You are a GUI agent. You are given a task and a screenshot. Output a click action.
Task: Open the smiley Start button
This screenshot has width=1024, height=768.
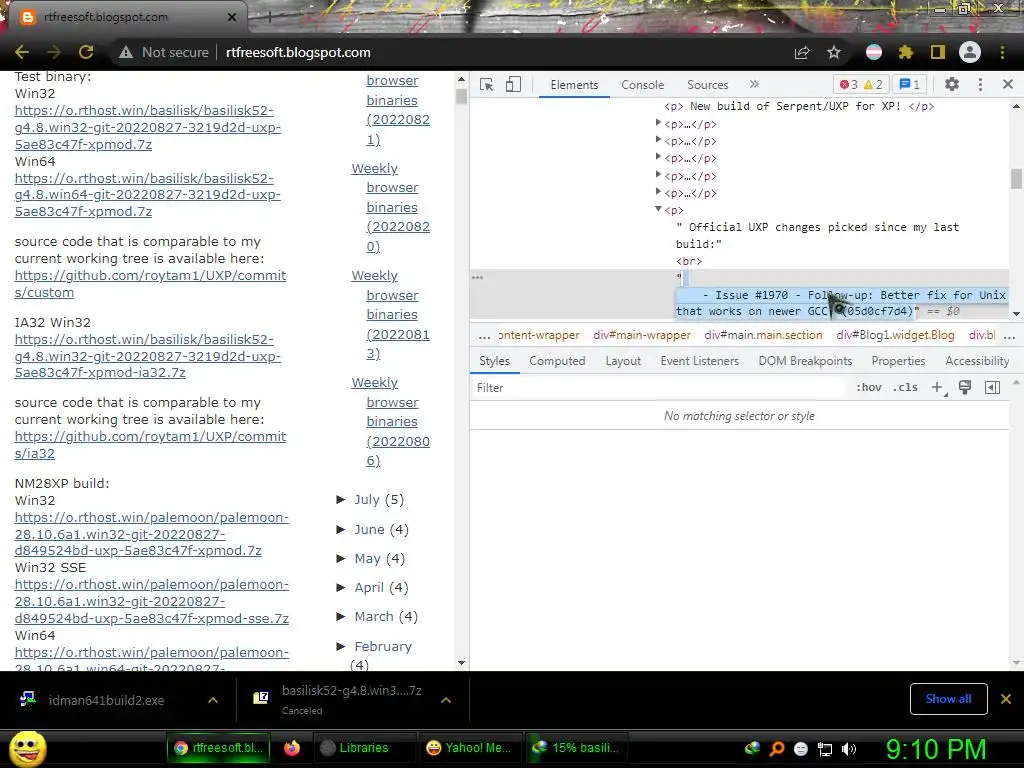click(27, 748)
